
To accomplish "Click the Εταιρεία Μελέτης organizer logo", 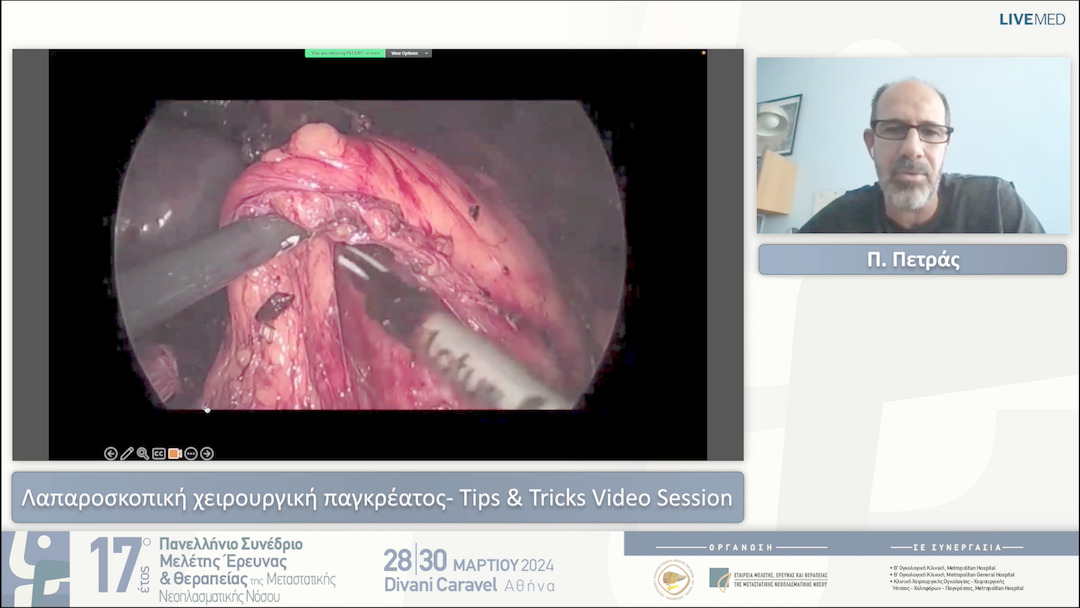I will click(767, 579).
